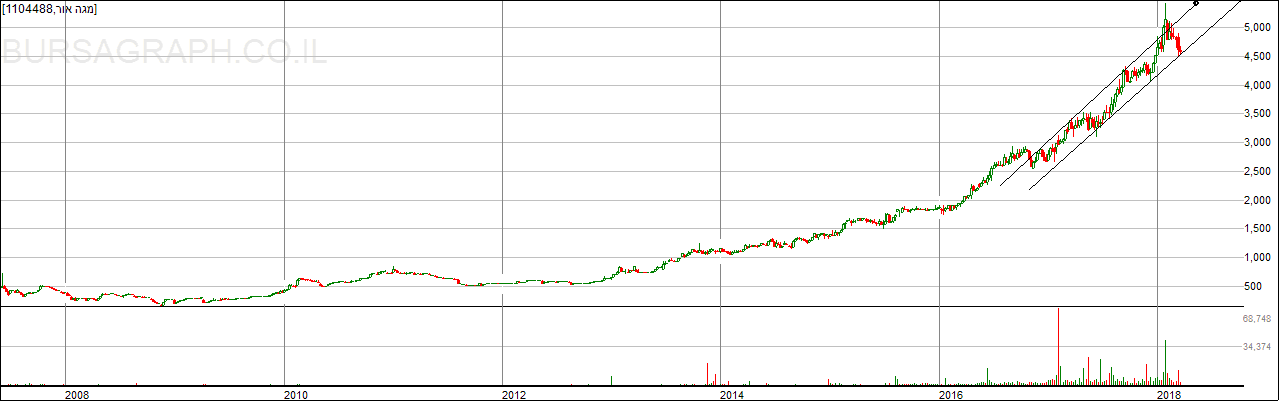Select the 2008 year label on time axis
The height and width of the screenshot is (401, 1279).
point(76,395)
